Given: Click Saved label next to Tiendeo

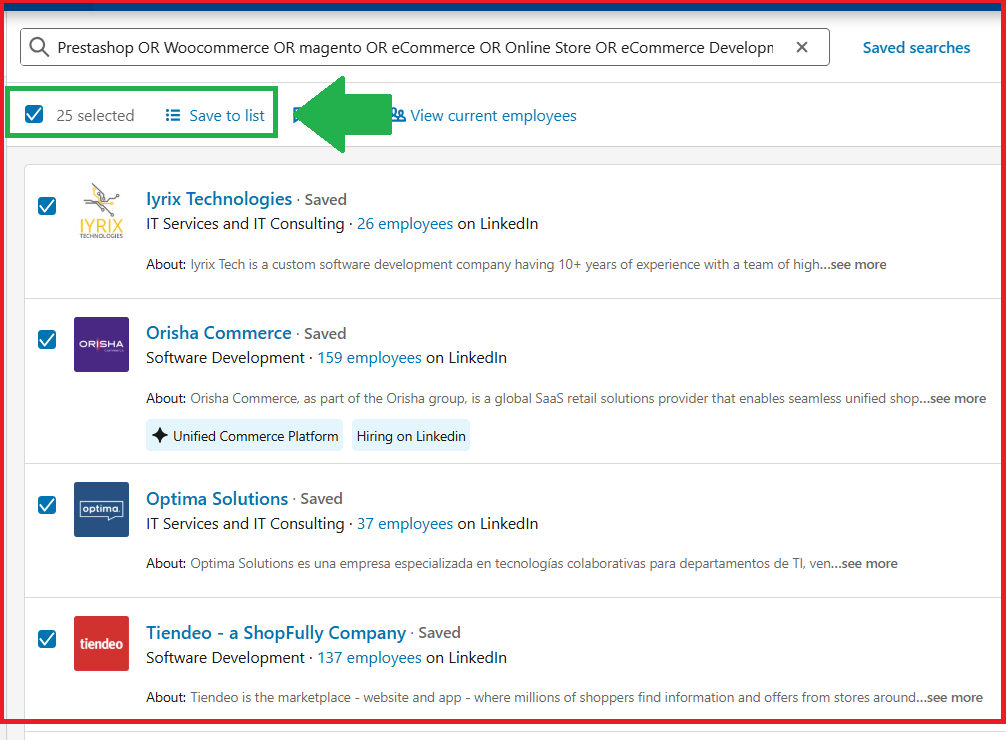Looking at the screenshot, I should tap(439, 633).
